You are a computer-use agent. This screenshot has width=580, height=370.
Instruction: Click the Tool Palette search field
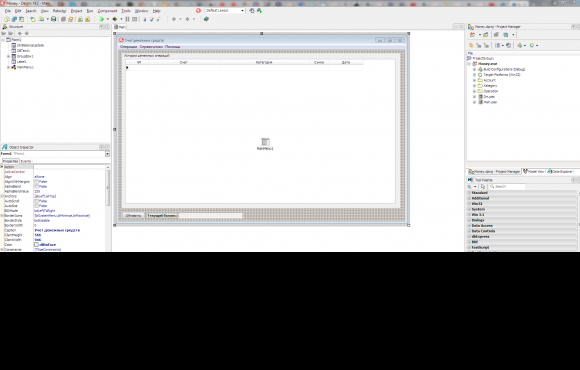[x=507, y=186]
